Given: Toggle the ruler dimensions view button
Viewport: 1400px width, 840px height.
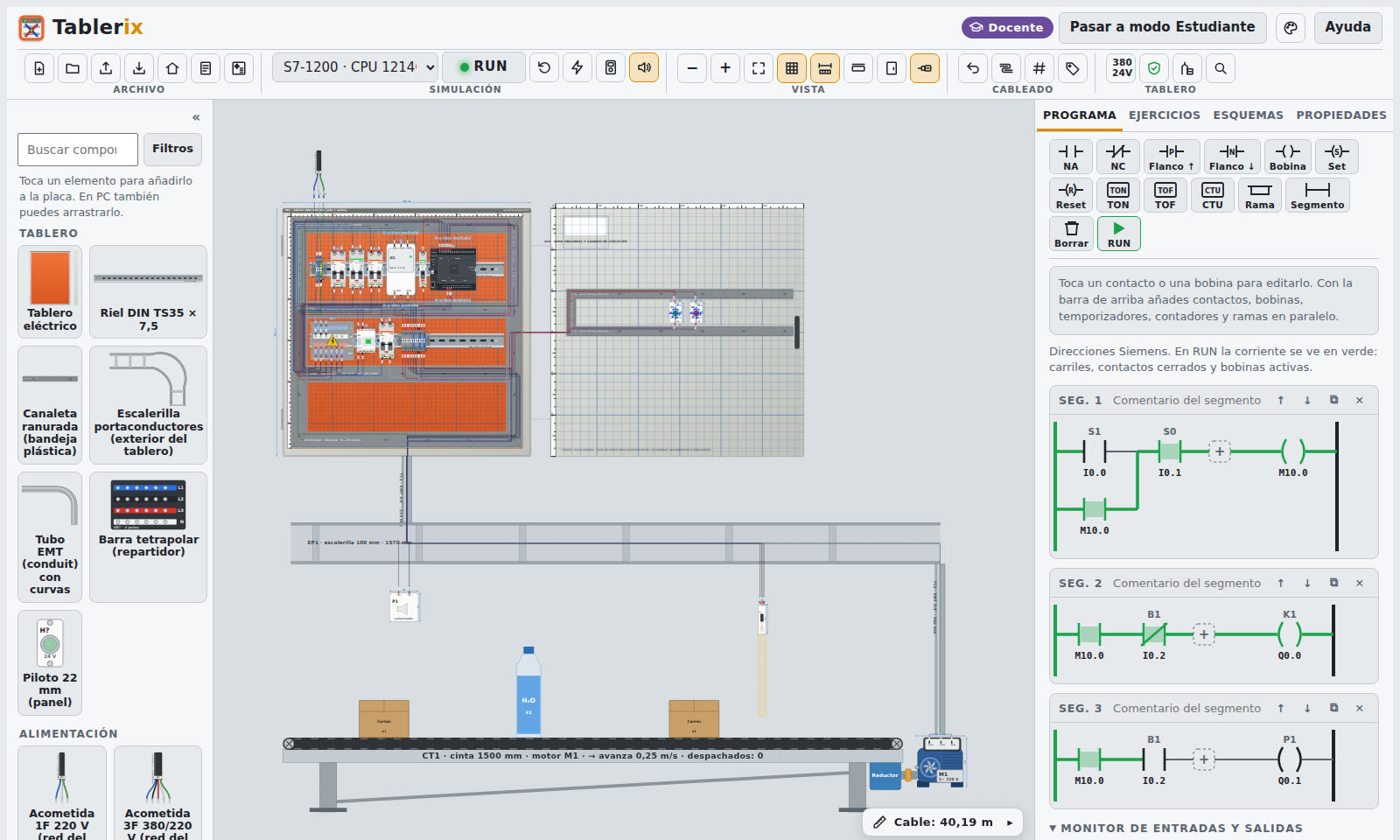Looking at the screenshot, I should click(x=825, y=68).
